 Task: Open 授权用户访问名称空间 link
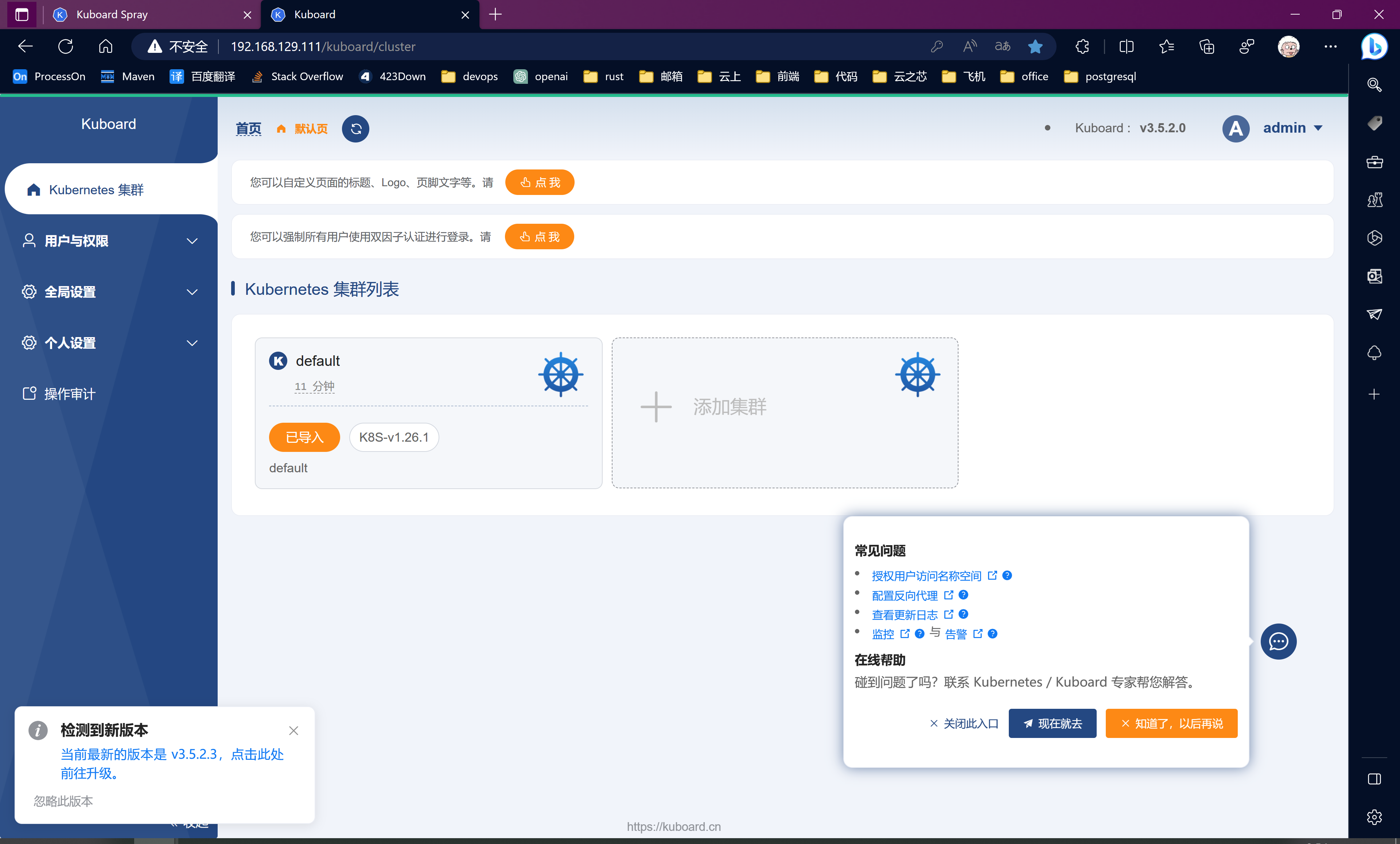click(926, 576)
